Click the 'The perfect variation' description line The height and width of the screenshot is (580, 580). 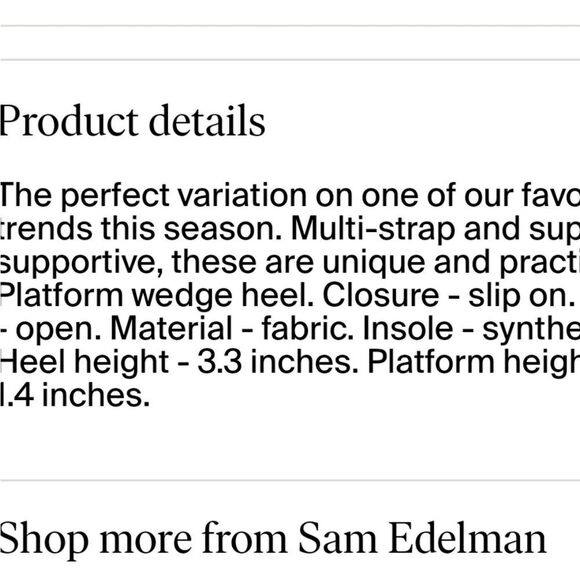click(290, 195)
